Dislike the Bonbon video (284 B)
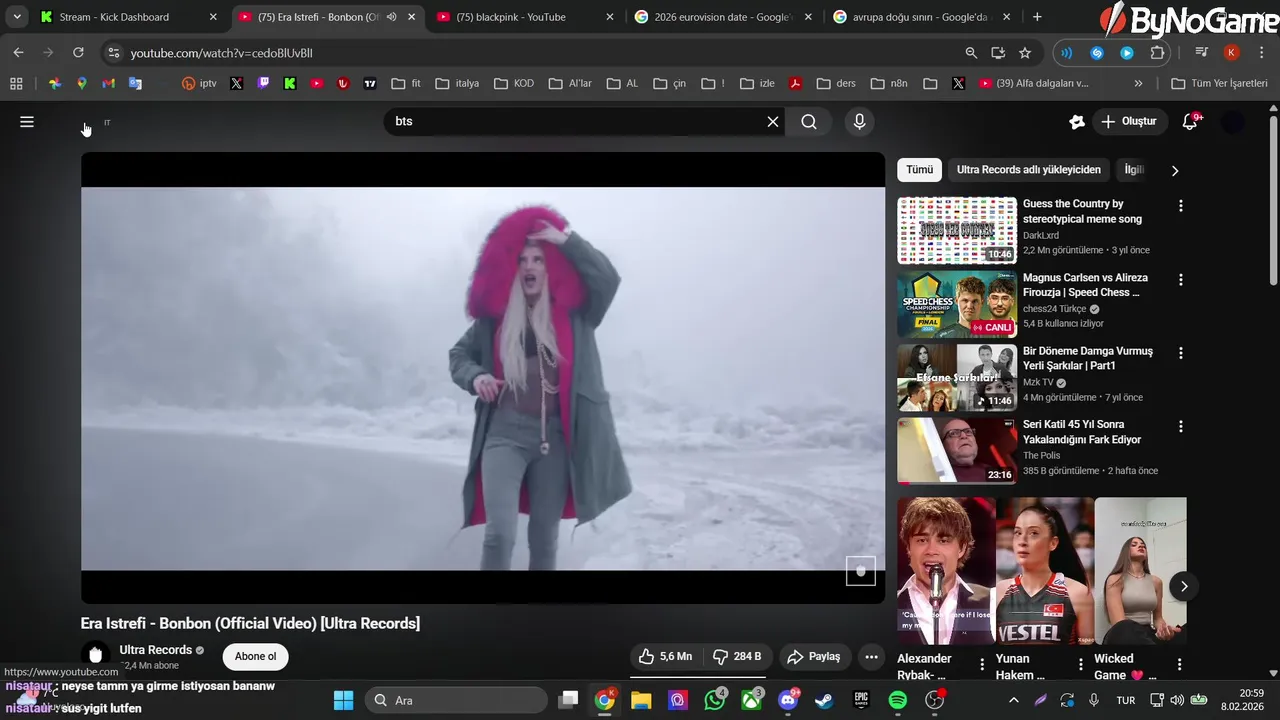 [x=737, y=657]
